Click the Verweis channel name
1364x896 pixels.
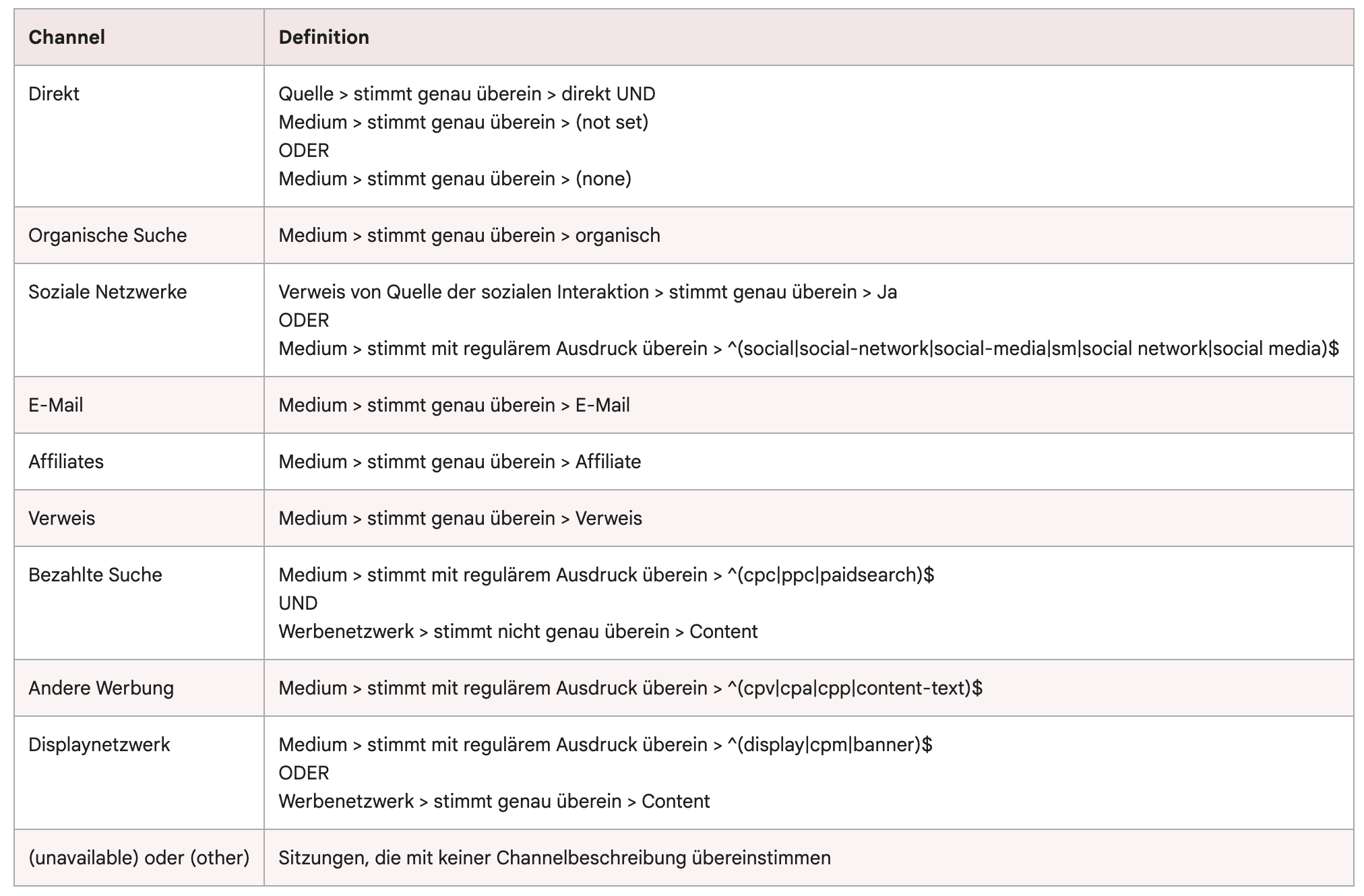[x=62, y=518]
